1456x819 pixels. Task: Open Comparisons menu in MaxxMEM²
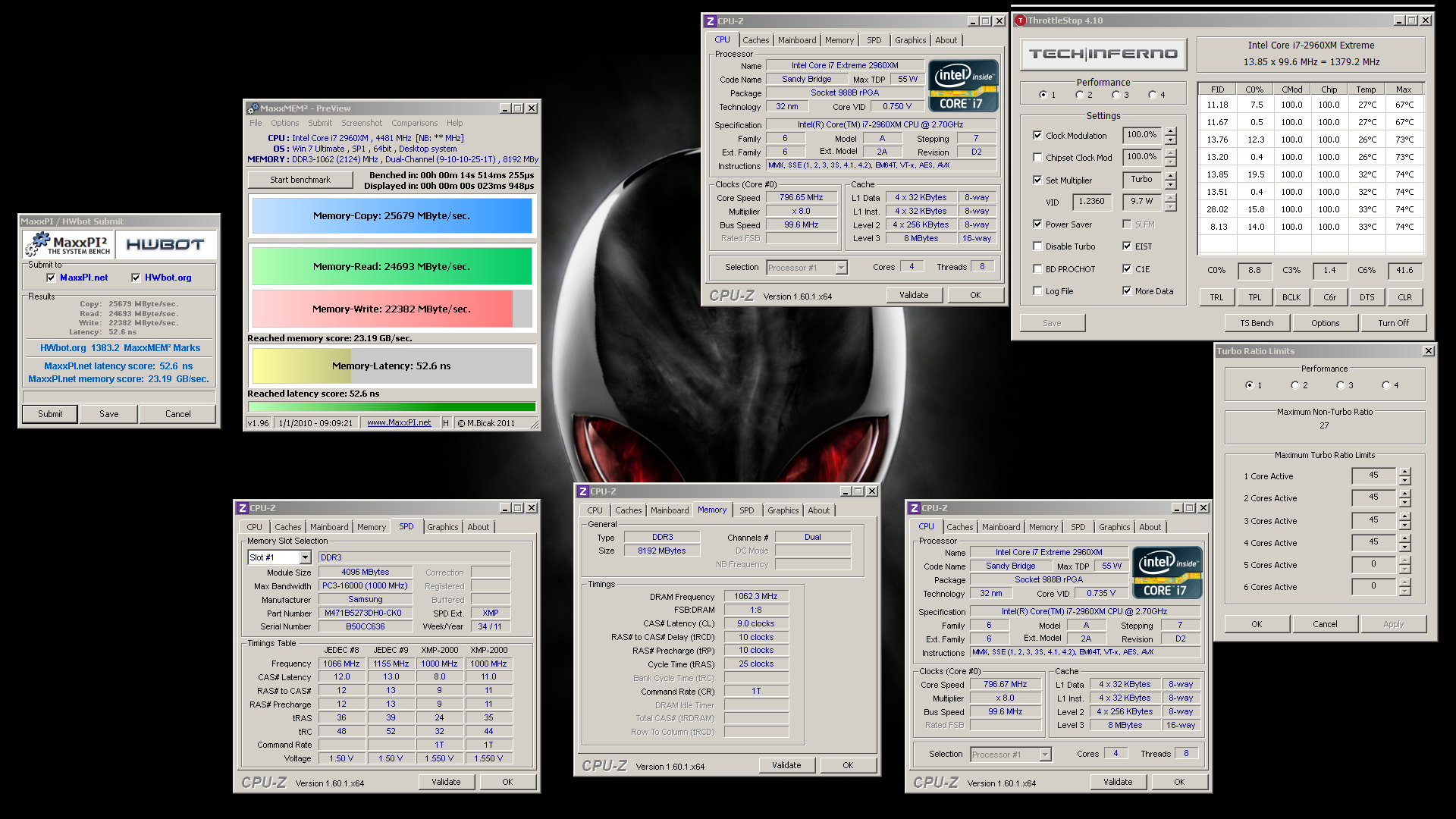coord(414,123)
